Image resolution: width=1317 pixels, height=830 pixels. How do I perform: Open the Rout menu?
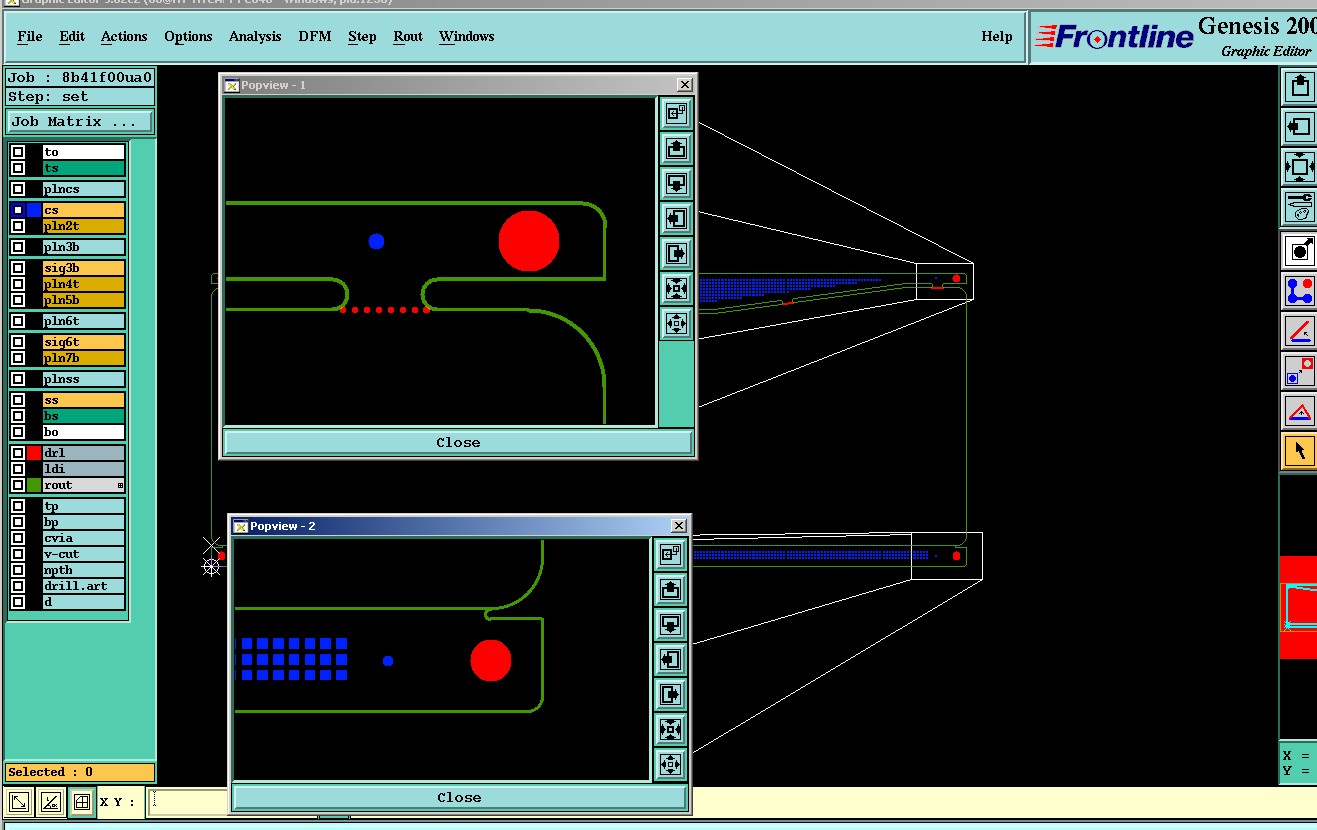[x=408, y=36]
